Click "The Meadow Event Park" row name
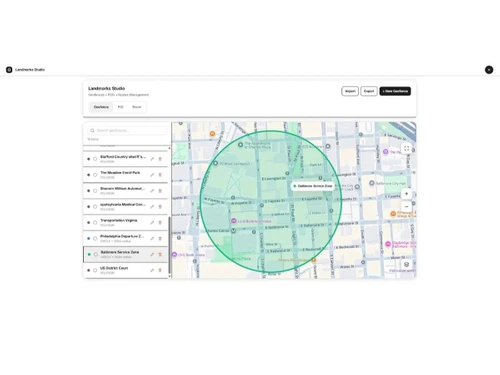This screenshot has width=500, height=375. click(120, 173)
